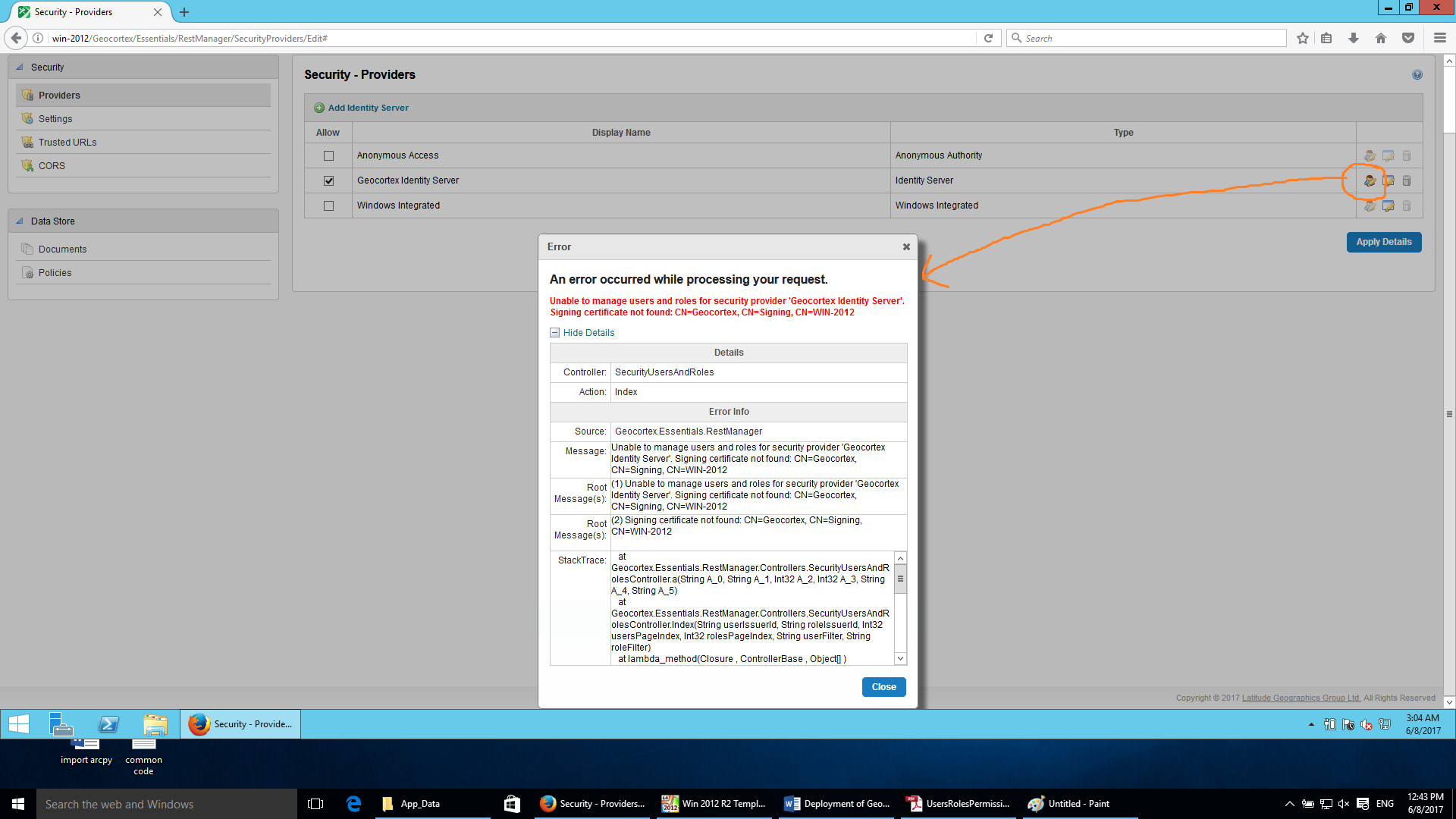This screenshot has height=819, width=1456.
Task: Open the Windows Store on the taskbar
Action: [x=513, y=804]
